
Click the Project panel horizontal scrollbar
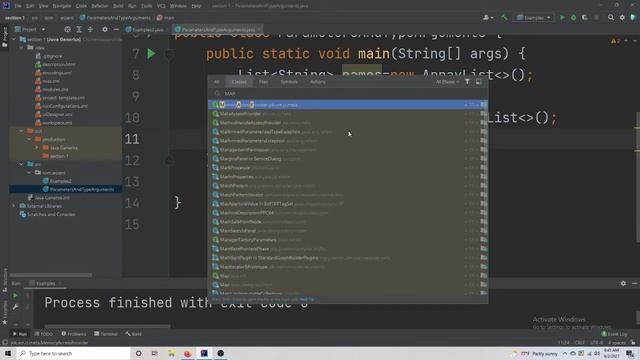(51, 275)
